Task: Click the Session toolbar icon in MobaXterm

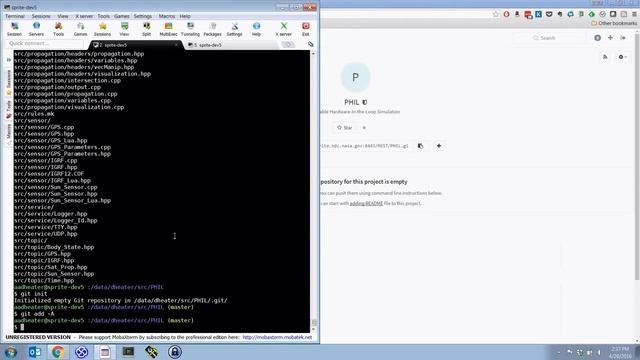Action: 14,29
